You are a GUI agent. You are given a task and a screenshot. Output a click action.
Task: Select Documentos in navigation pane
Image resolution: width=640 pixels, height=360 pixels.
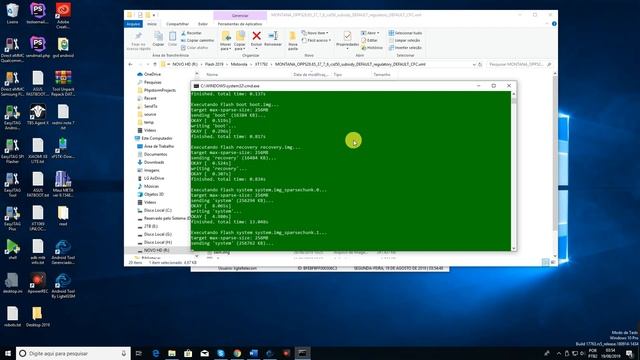tap(156, 154)
